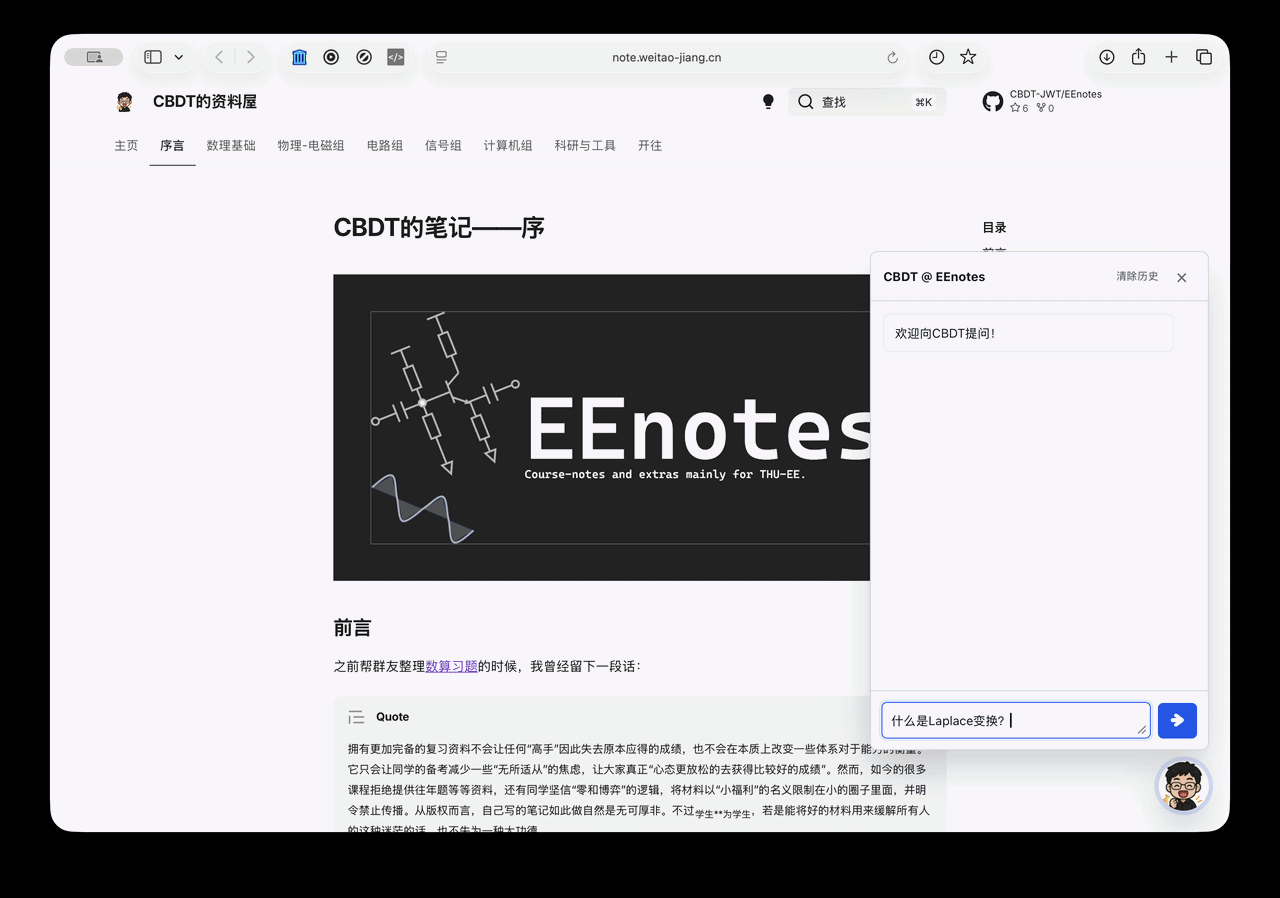Screen dimensions: 1280x898
Task: Open the 主页 tab
Action: 126,145
